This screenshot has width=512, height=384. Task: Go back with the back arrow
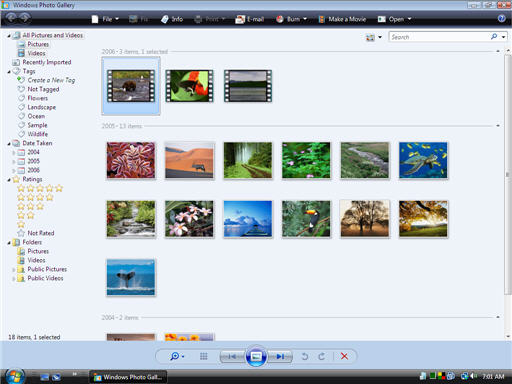click(x=11, y=18)
